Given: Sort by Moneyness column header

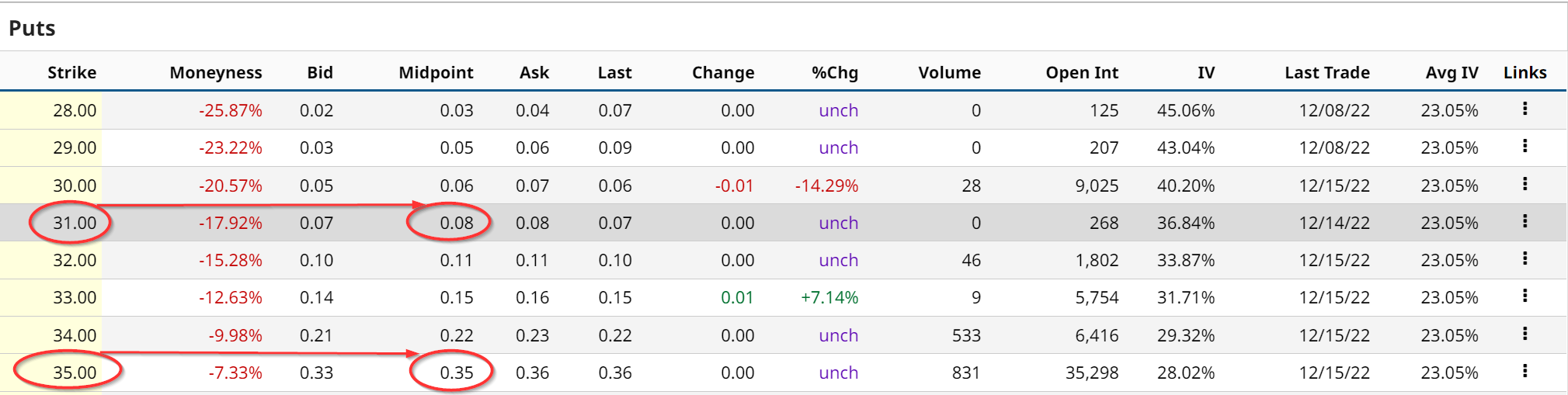Looking at the screenshot, I should pyautogui.click(x=215, y=73).
